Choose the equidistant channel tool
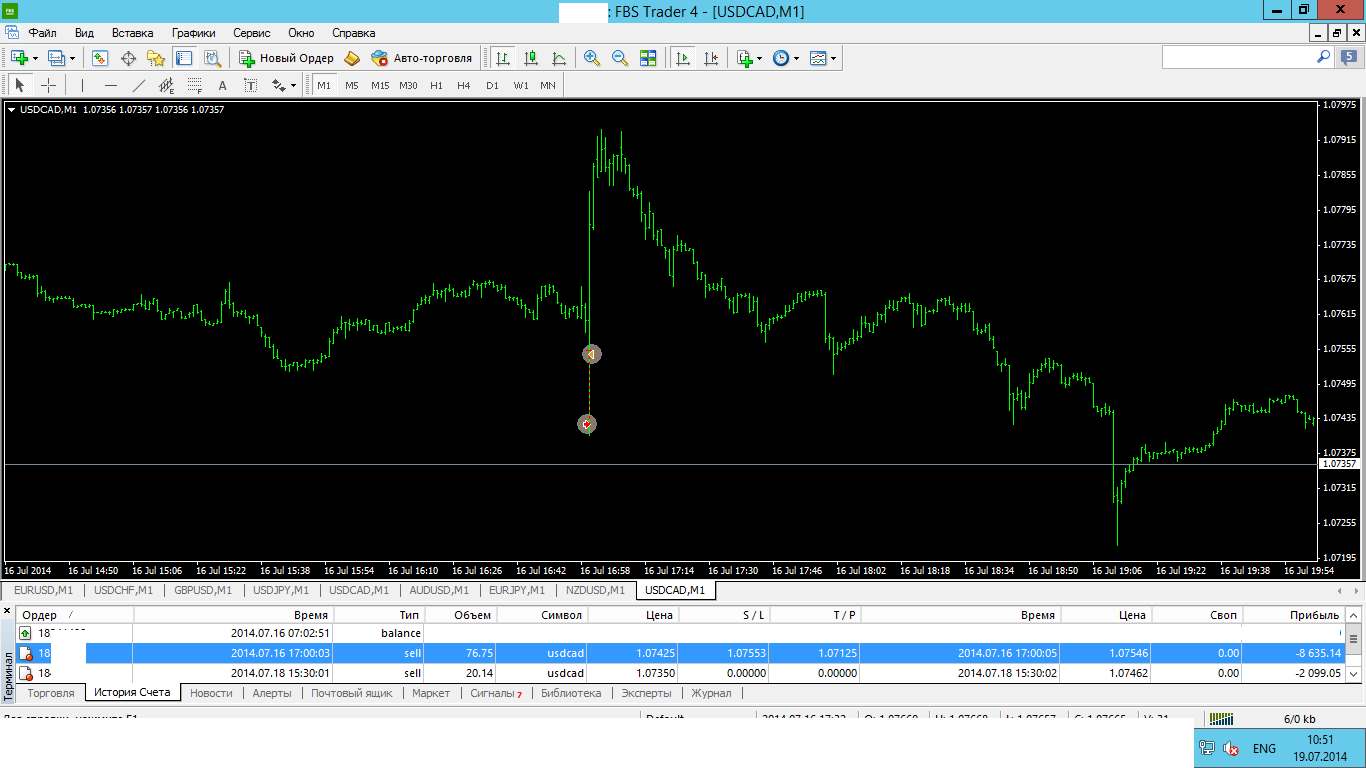Viewport: 1366px width, 768px height. point(166,85)
